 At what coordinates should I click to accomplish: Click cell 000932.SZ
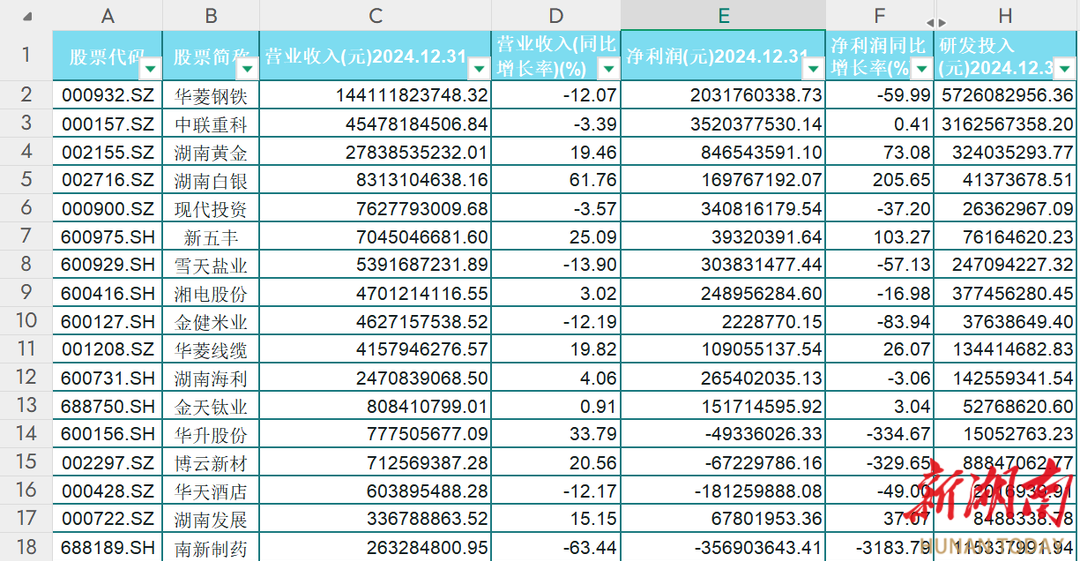(107, 95)
